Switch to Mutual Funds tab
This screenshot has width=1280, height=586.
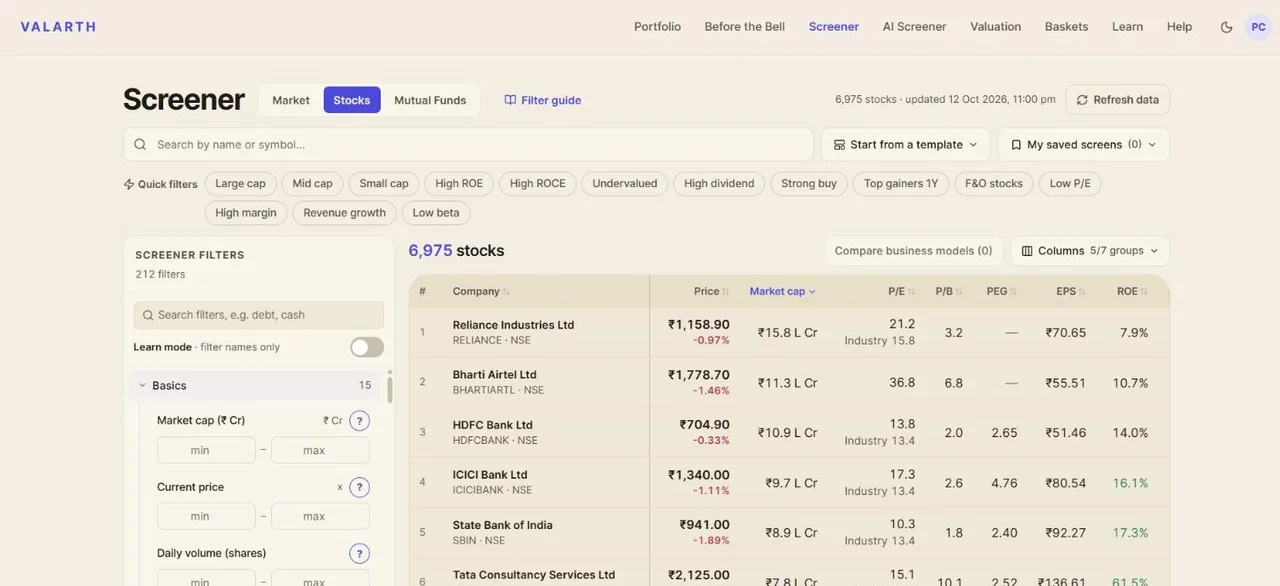tap(430, 100)
